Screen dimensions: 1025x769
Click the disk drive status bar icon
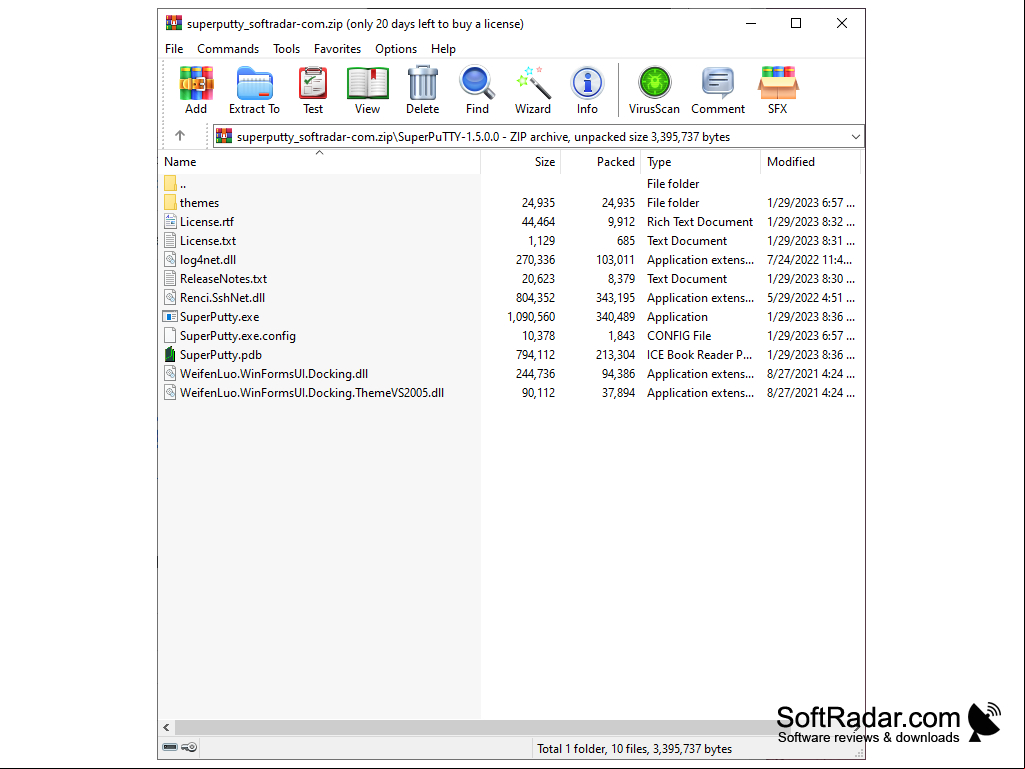[170, 747]
